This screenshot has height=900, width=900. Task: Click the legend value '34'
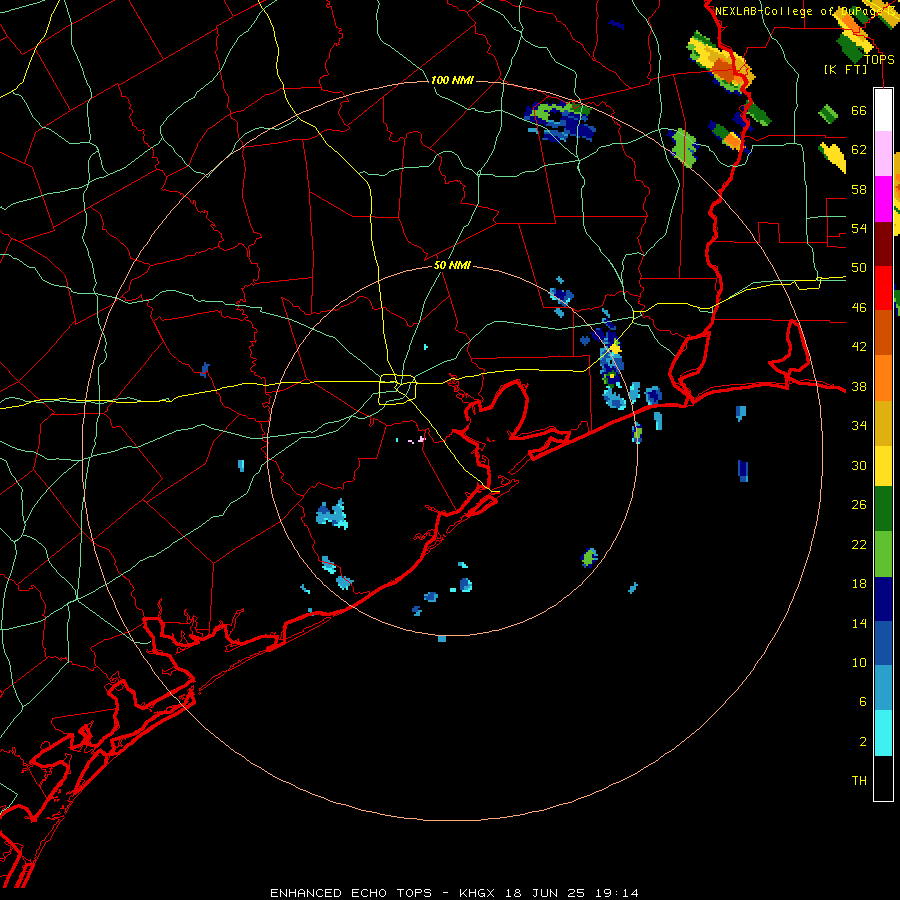click(x=859, y=426)
